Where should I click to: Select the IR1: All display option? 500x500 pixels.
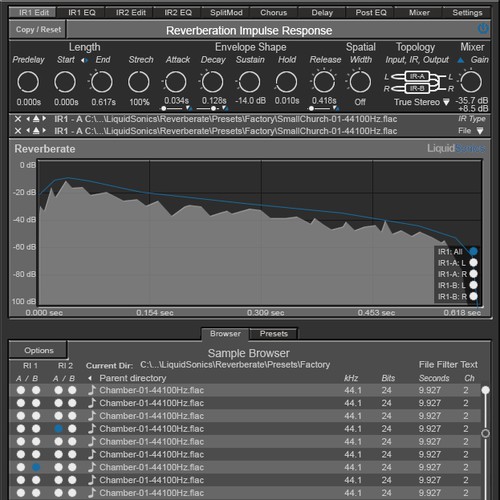coord(473,251)
